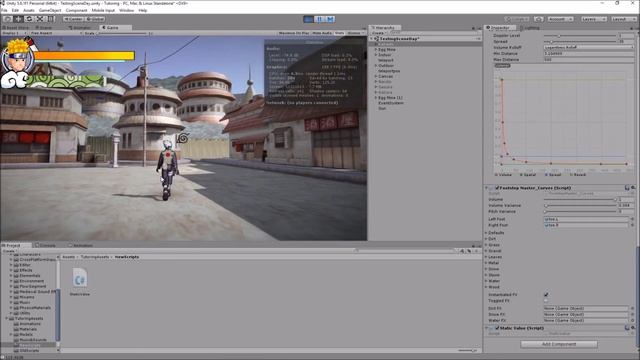Select the Rotate tool in the toolbar
Image resolution: width=640 pixels, height=360 pixels.
[x=29, y=19]
